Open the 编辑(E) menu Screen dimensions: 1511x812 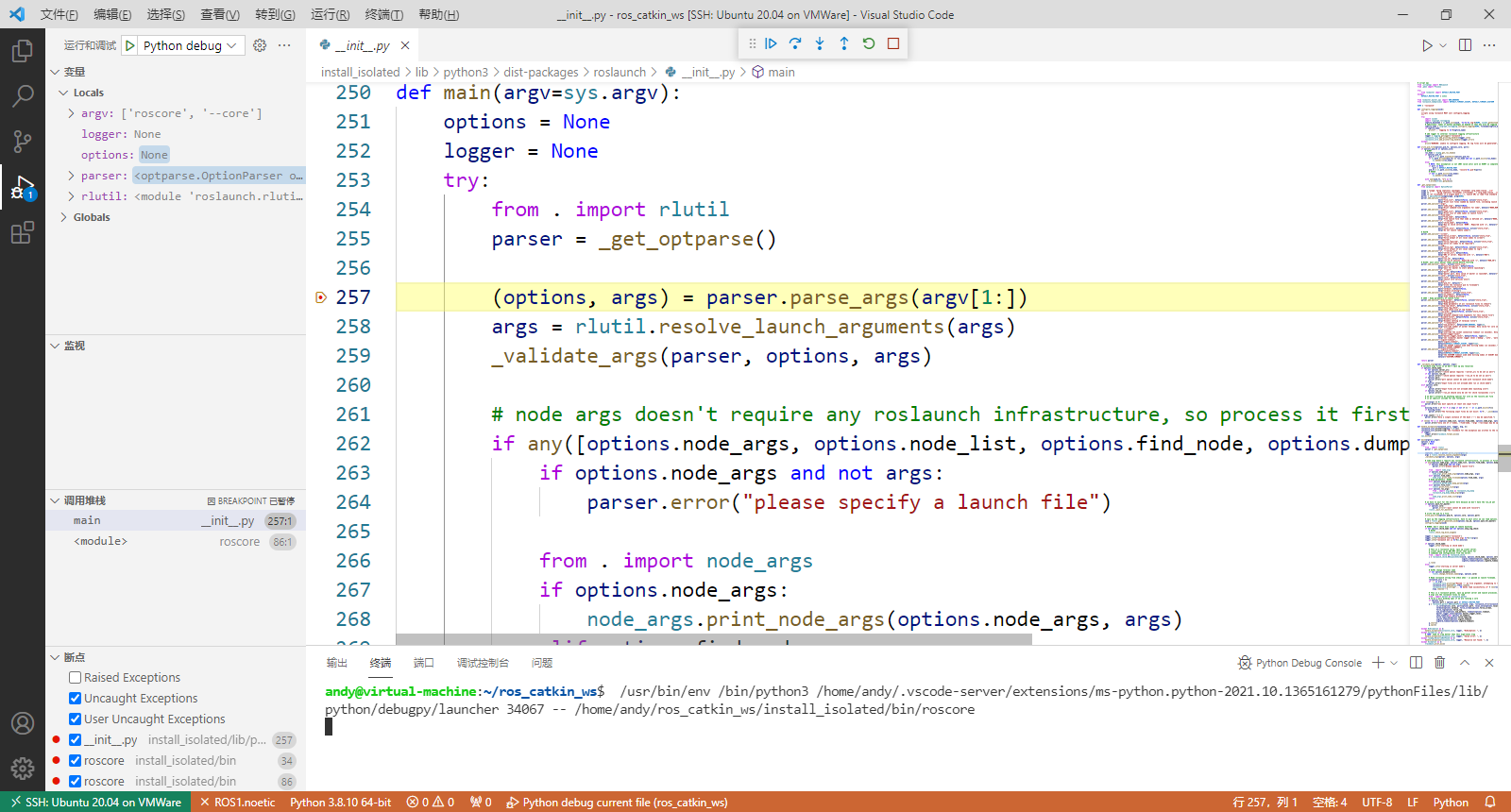[x=112, y=15]
